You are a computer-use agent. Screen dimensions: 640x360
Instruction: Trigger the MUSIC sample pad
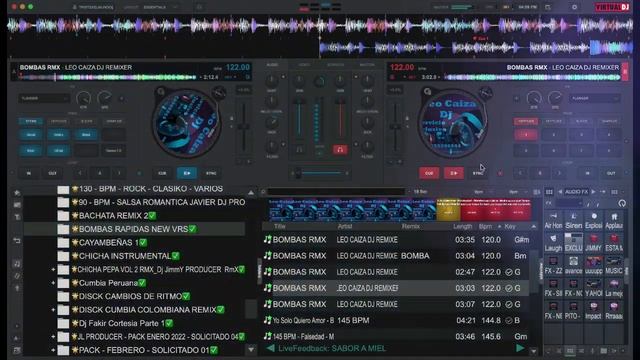pos(613,265)
